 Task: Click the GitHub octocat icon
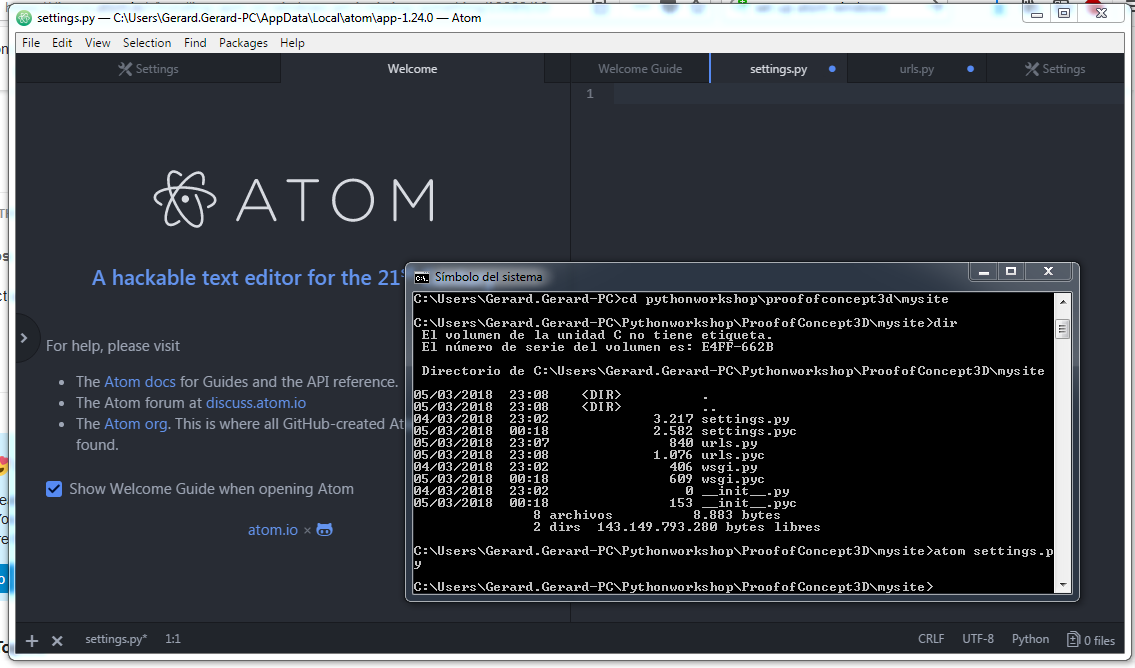point(324,530)
